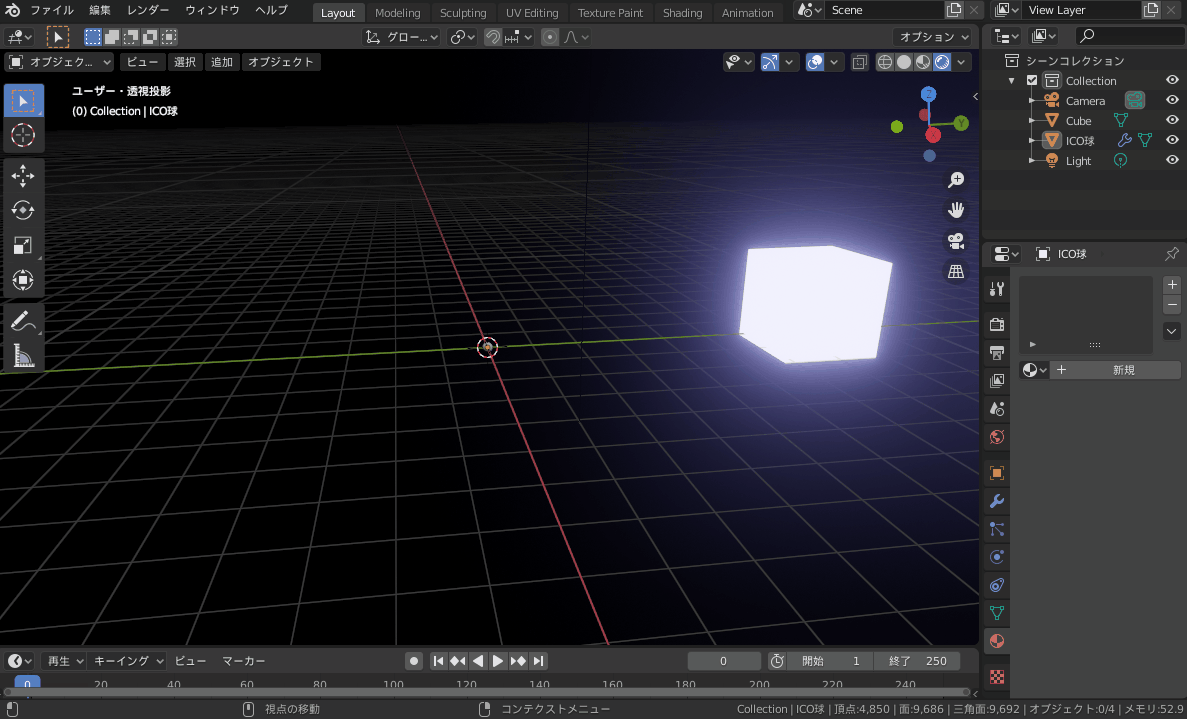Expand the Camera item in outliner
Screen dimensions: 1187x719
coord(1031,101)
